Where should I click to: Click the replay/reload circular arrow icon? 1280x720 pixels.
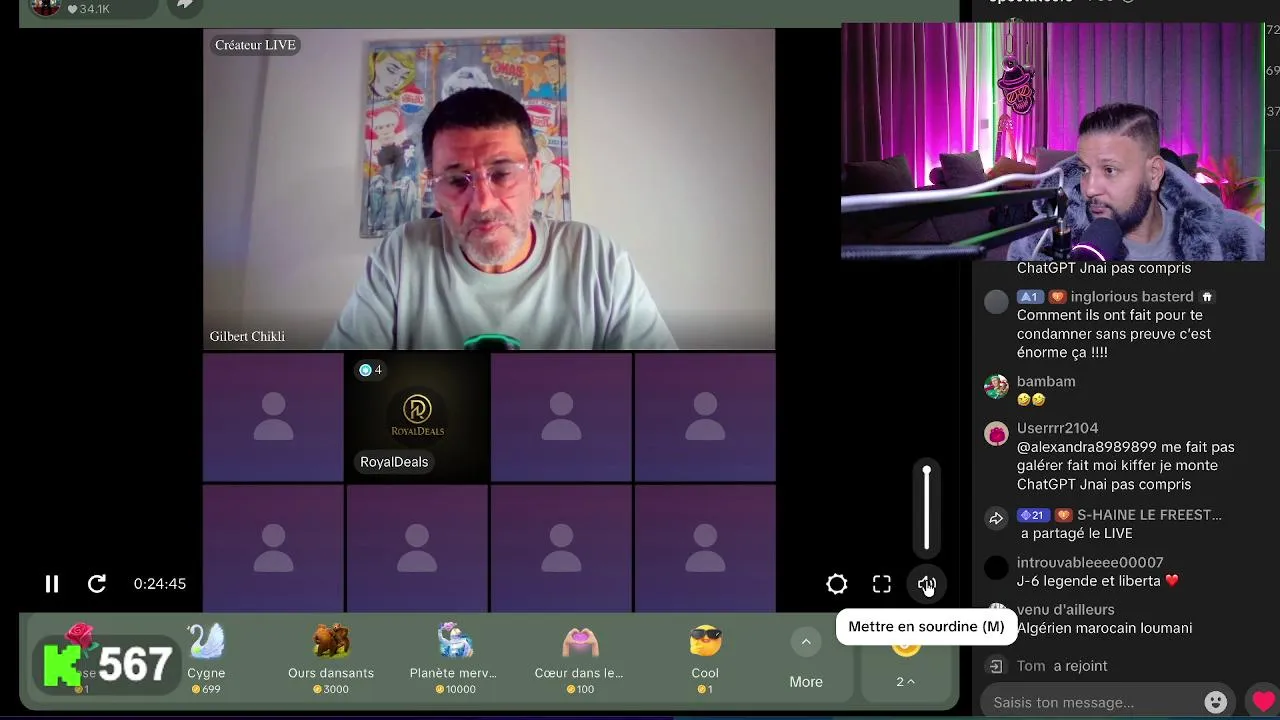[x=97, y=584]
